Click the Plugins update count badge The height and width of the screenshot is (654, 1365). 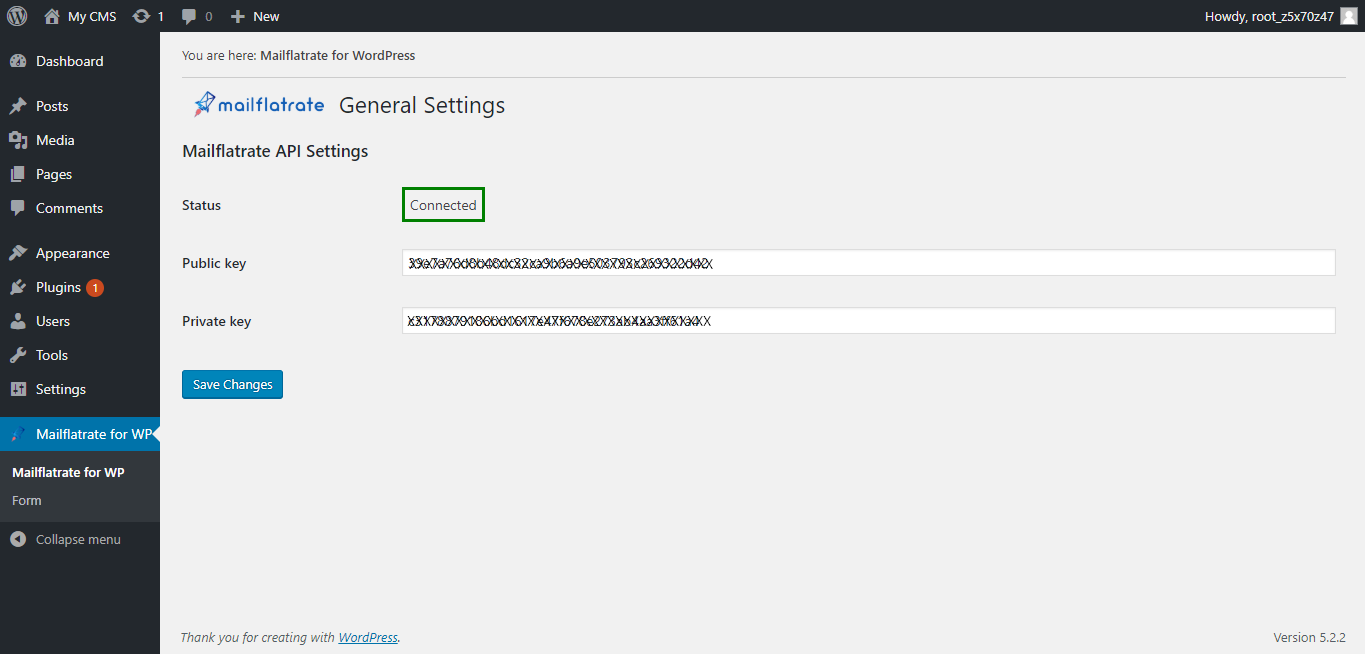pos(95,288)
